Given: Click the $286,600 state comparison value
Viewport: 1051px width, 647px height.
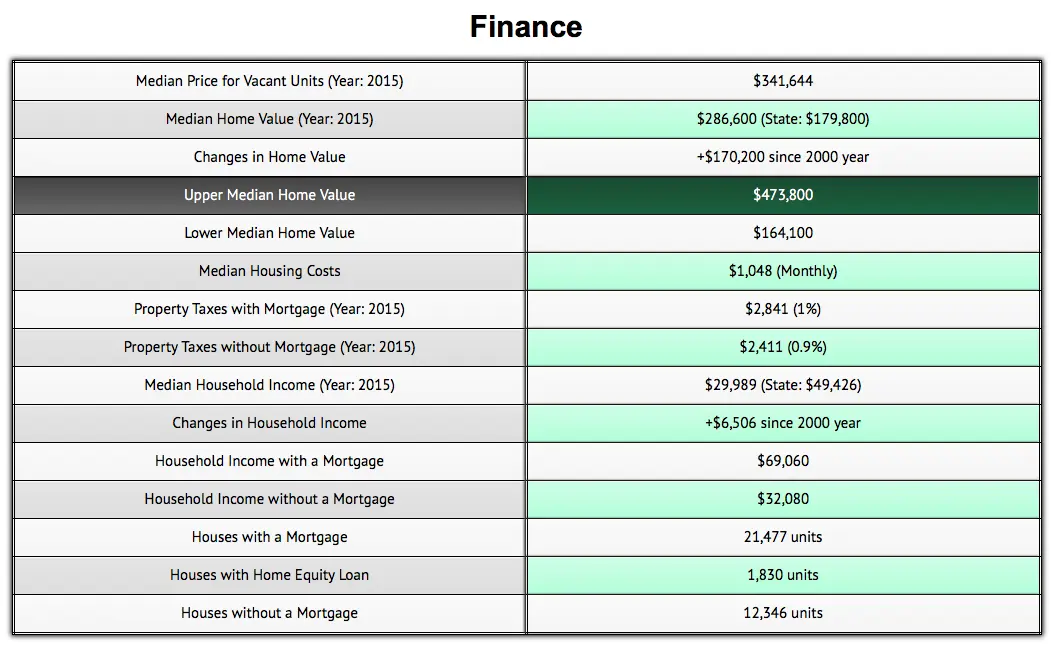Looking at the screenshot, I should pyautogui.click(x=783, y=119).
